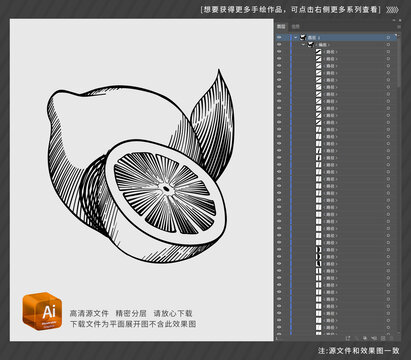Screen dimensions: 411x360
Task: Switch to the 图层 (Layers) panel tab
Action: coord(281,27)
